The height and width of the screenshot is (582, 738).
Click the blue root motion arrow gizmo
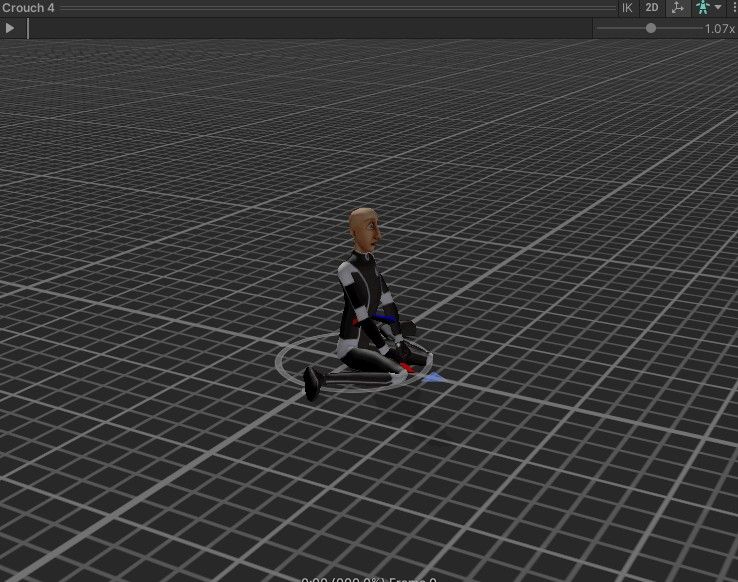[435, 377]
